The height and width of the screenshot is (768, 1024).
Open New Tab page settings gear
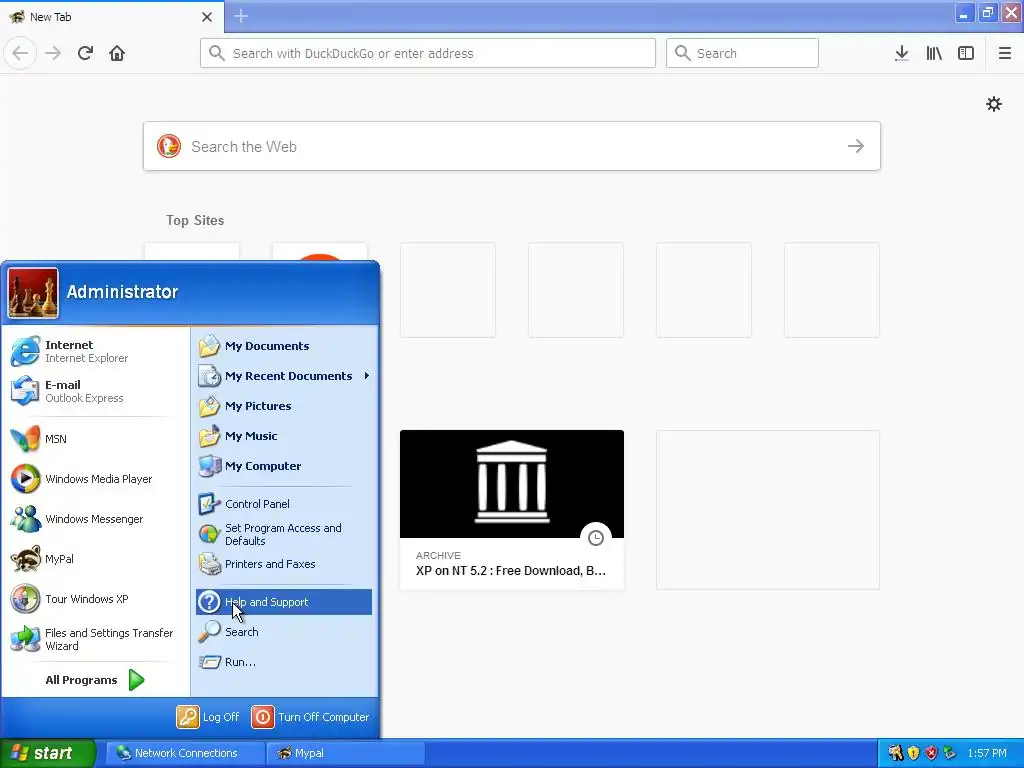tap(993, 104)
